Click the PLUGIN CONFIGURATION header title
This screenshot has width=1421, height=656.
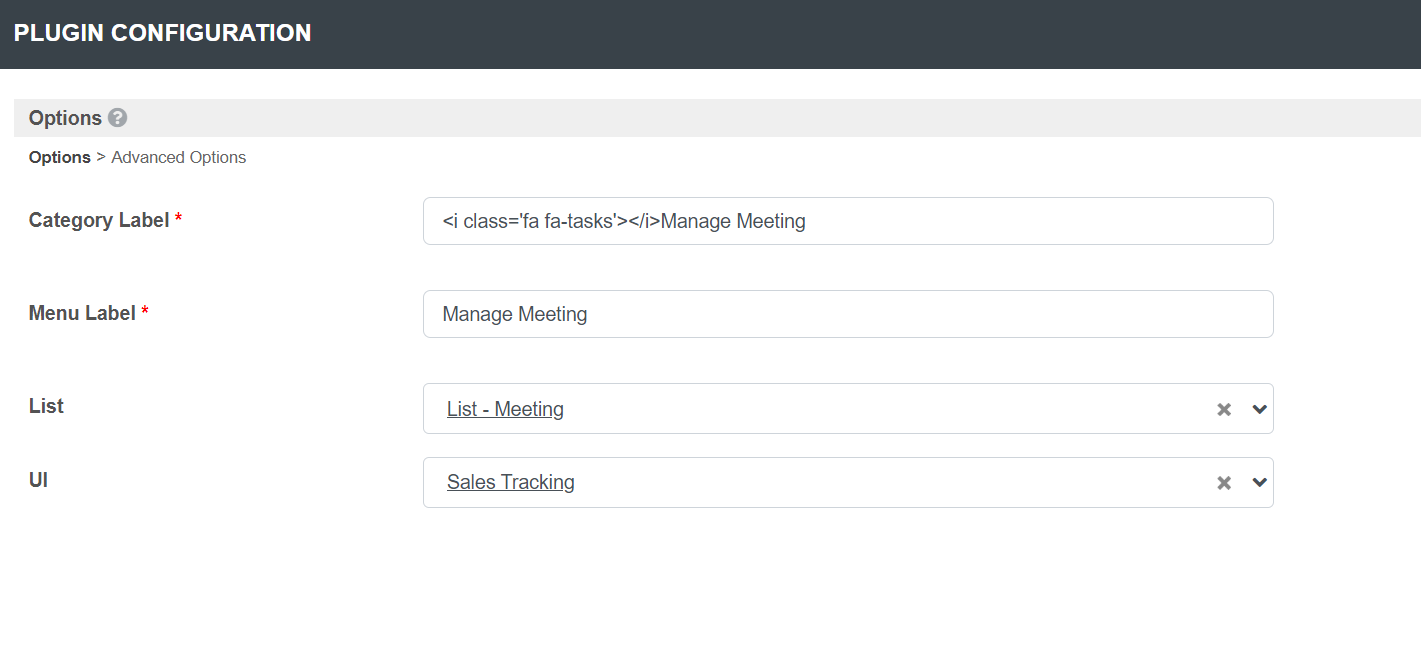pyautogui.click(x=162, y=33)
